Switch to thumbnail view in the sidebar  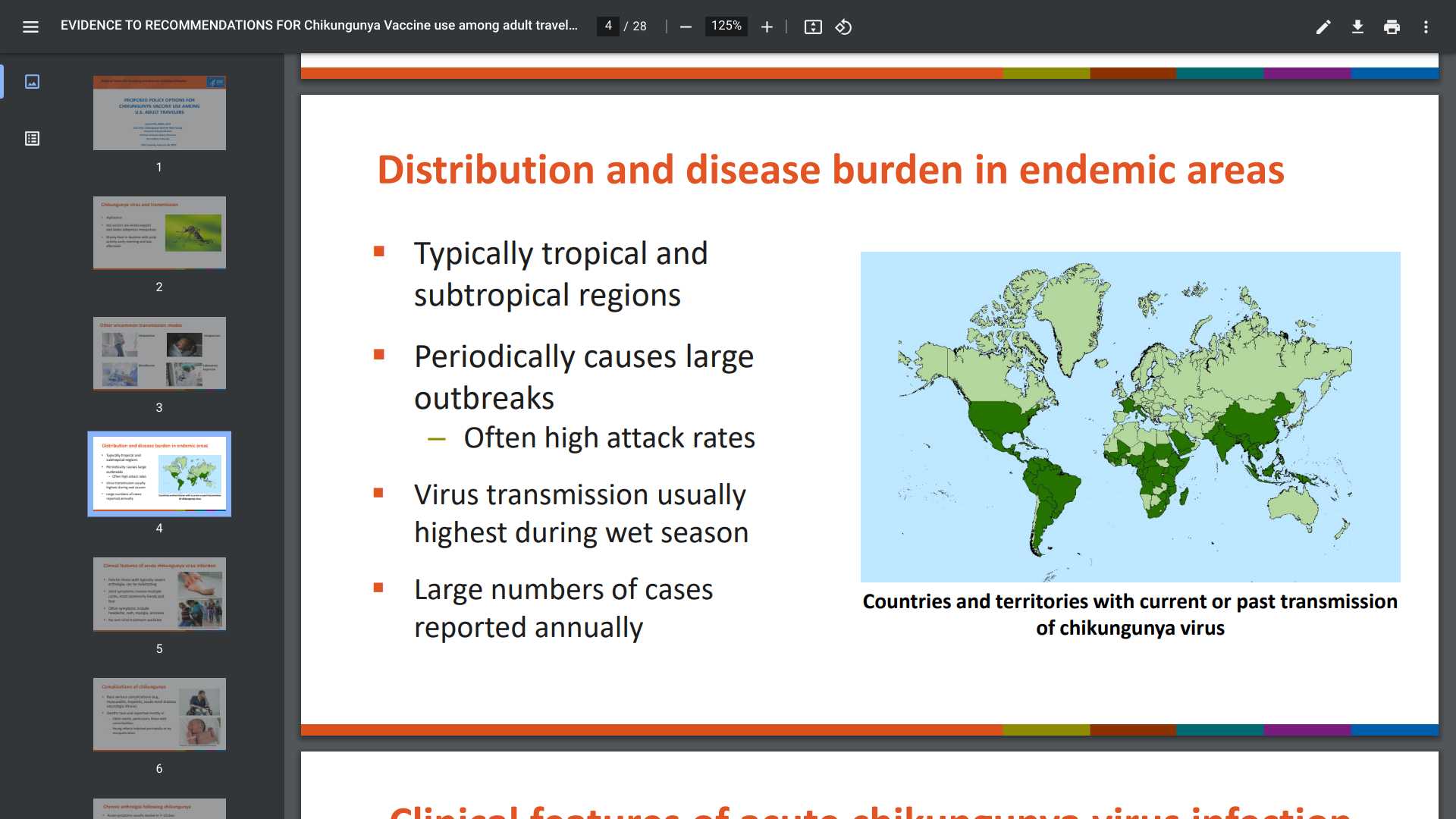32,82
